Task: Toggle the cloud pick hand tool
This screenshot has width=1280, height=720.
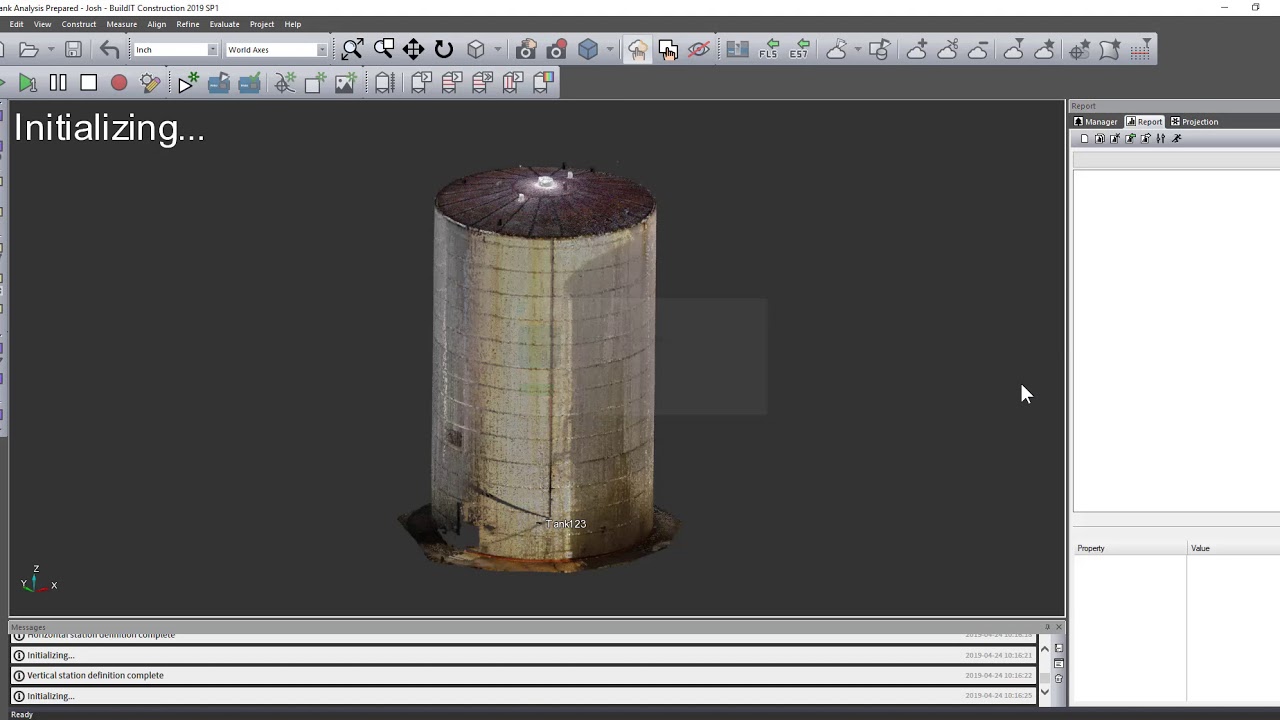Action: 638,49
